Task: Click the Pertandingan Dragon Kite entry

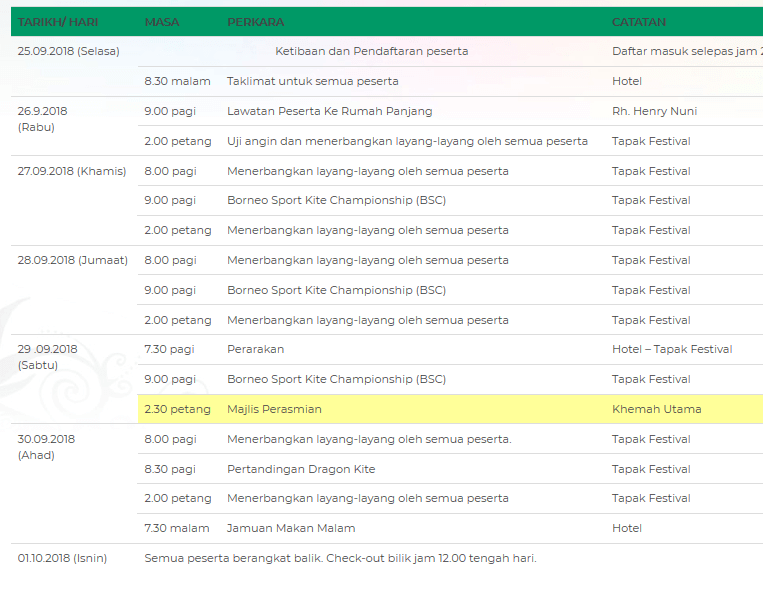Action: pyautogui.click(x=301, y=469)
